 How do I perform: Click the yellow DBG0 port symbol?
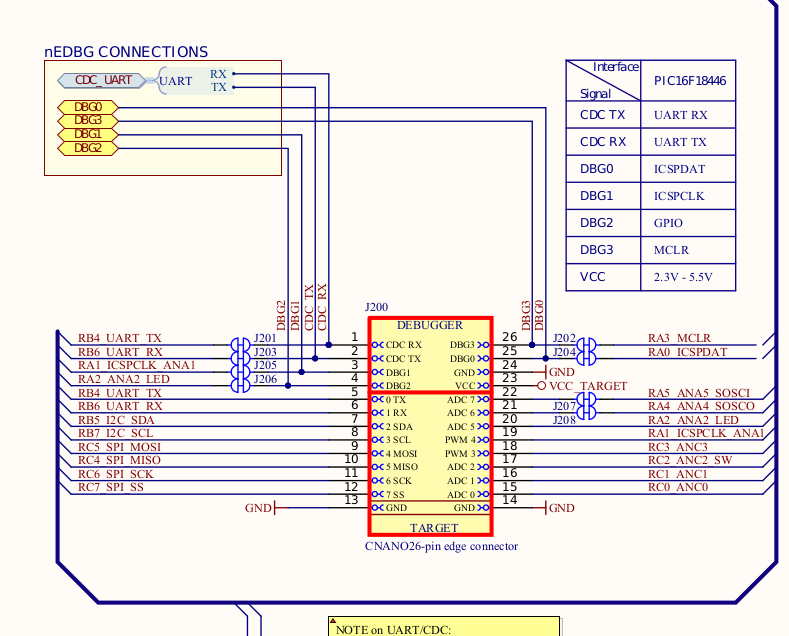[88, 107]
